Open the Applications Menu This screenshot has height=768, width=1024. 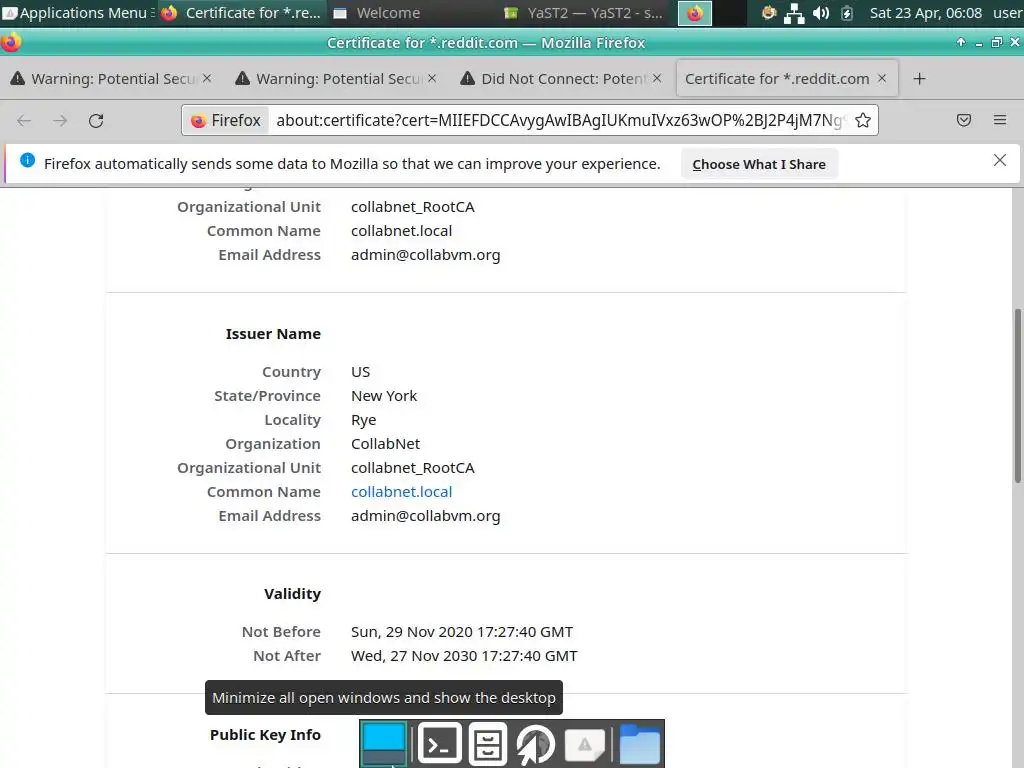pos(78,13)
